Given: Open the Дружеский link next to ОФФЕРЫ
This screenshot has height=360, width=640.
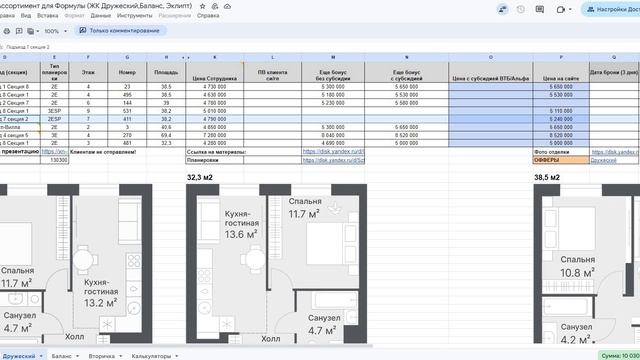Looking at the screenshot, I should (604, 160).
